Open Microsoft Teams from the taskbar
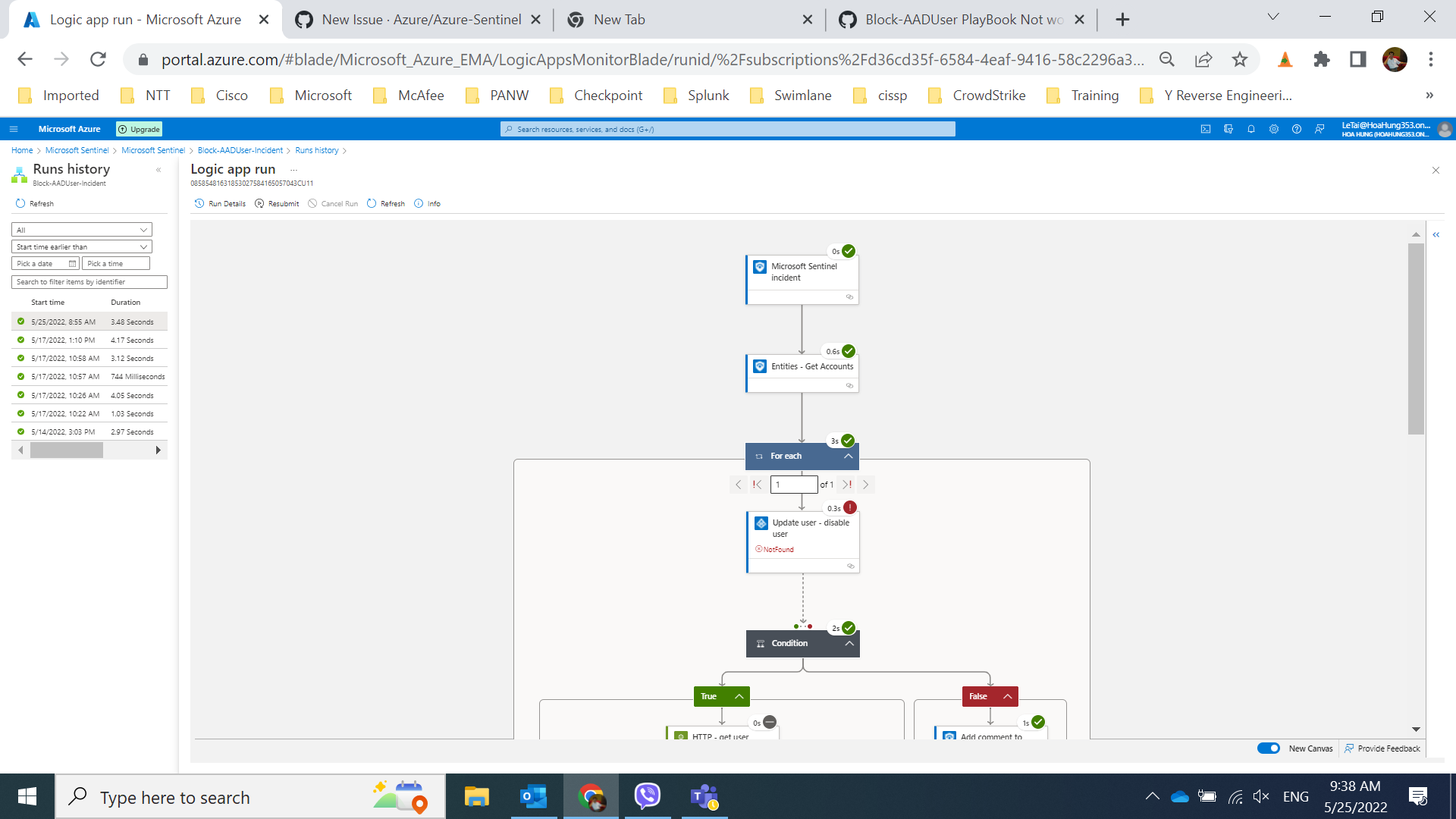 (x=704, y=796)
